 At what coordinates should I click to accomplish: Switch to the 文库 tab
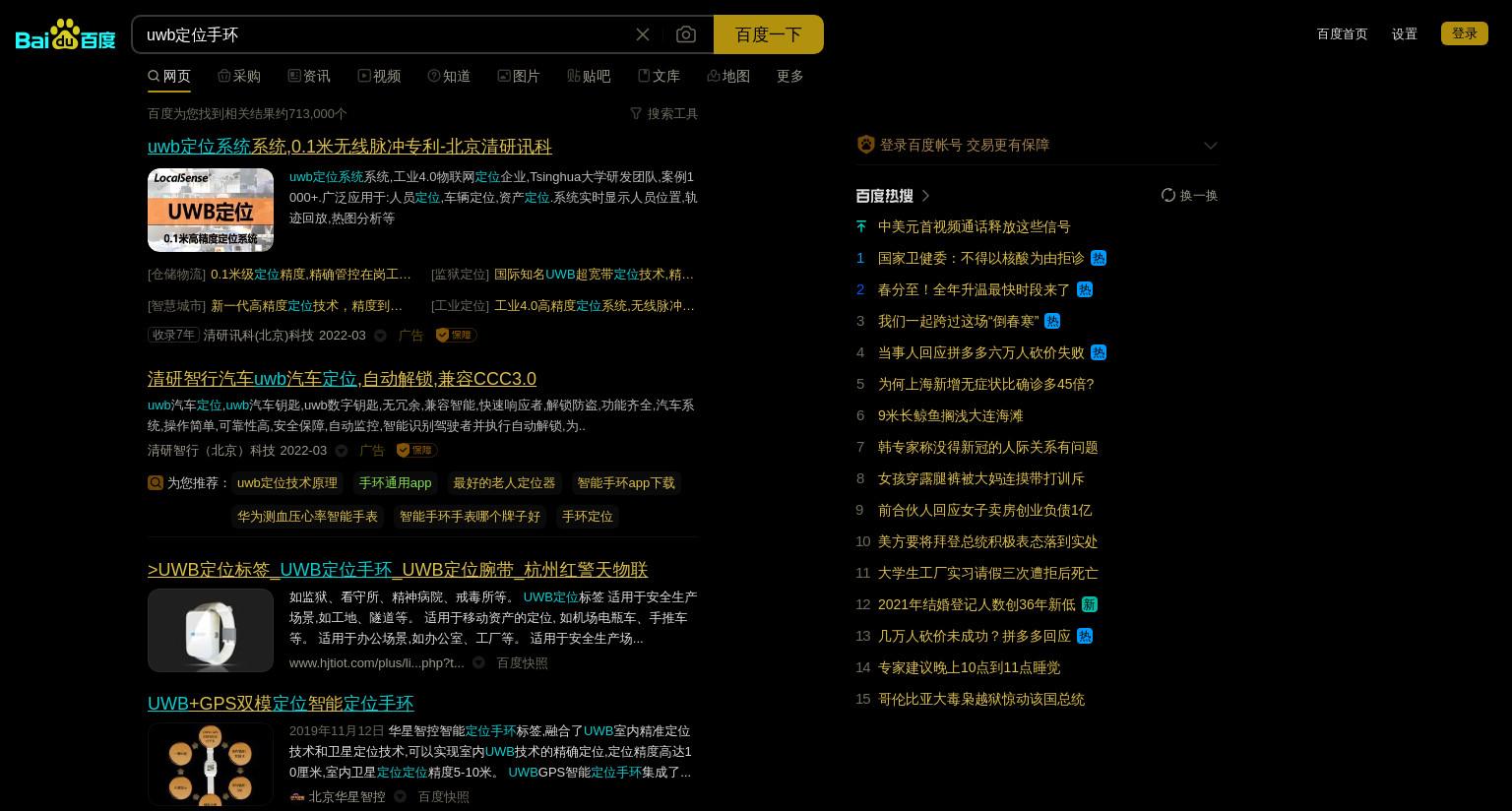[x=659, y=76]
